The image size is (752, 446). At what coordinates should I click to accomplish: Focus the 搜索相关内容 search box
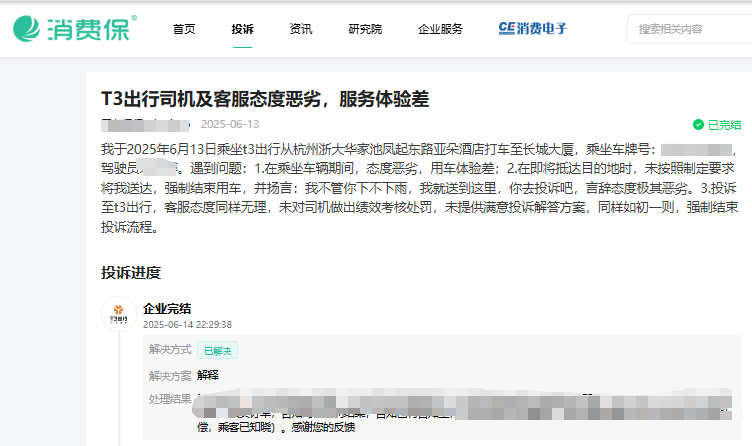point(690,29)
